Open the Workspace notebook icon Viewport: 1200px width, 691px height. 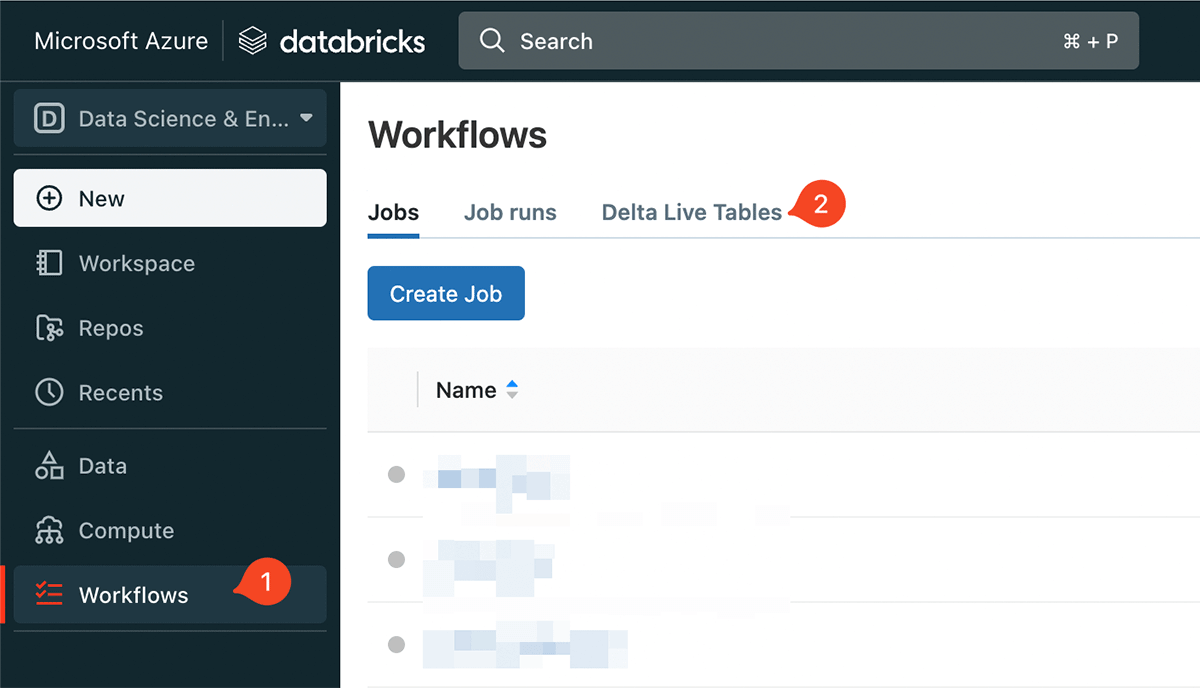49,263
